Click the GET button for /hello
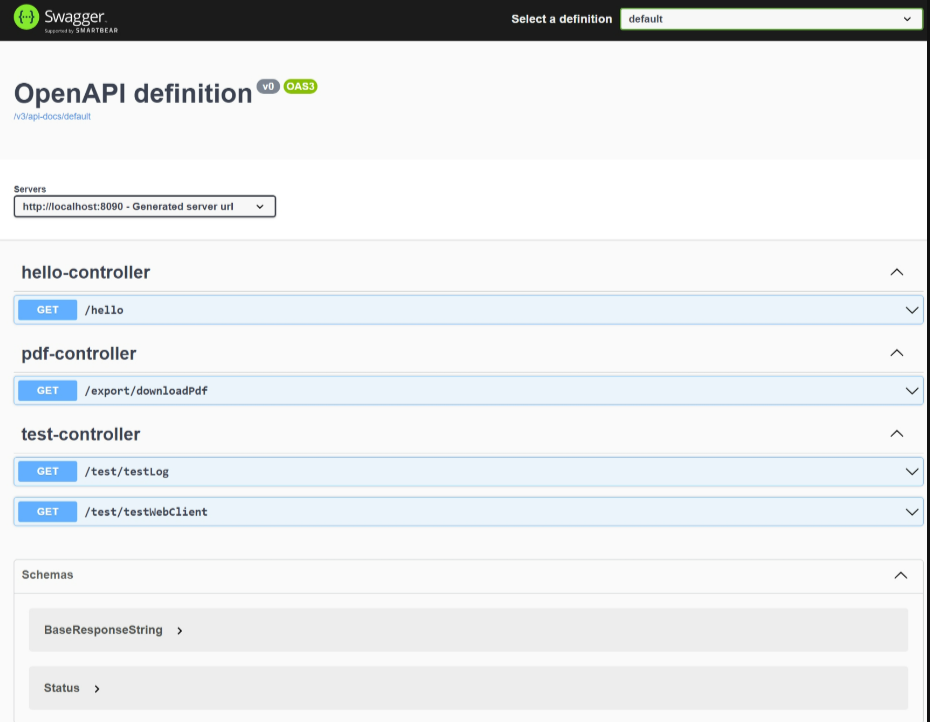This screenshot has height=722, width=930. click(x=47, y=310)
